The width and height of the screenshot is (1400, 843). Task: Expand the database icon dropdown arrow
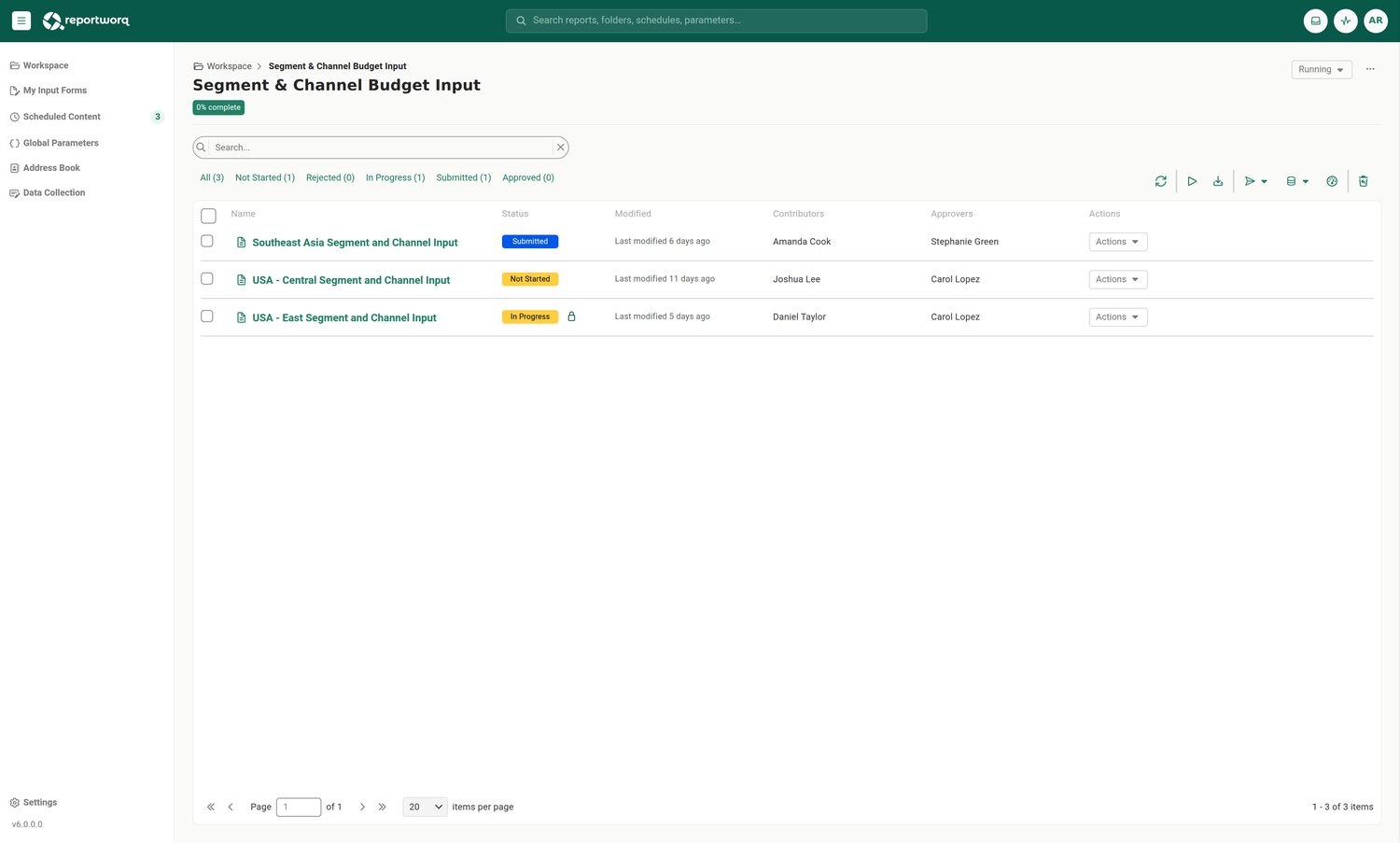point(1306,182)
